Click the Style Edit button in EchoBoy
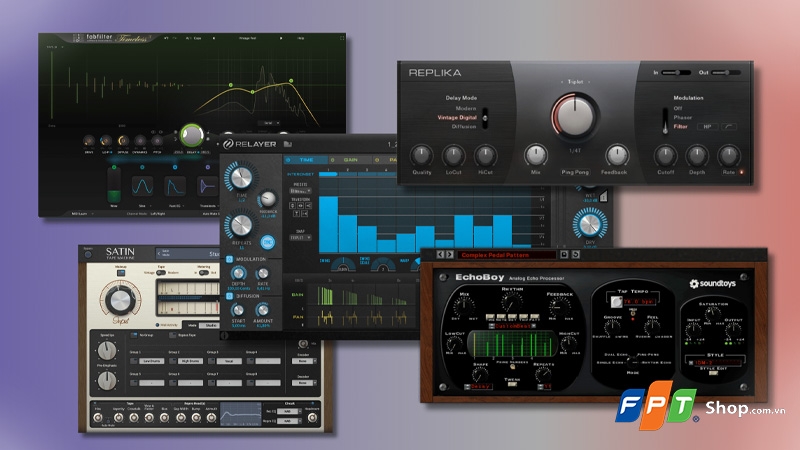This screenshot has height=450, width=800. click(x=713, y=373)
